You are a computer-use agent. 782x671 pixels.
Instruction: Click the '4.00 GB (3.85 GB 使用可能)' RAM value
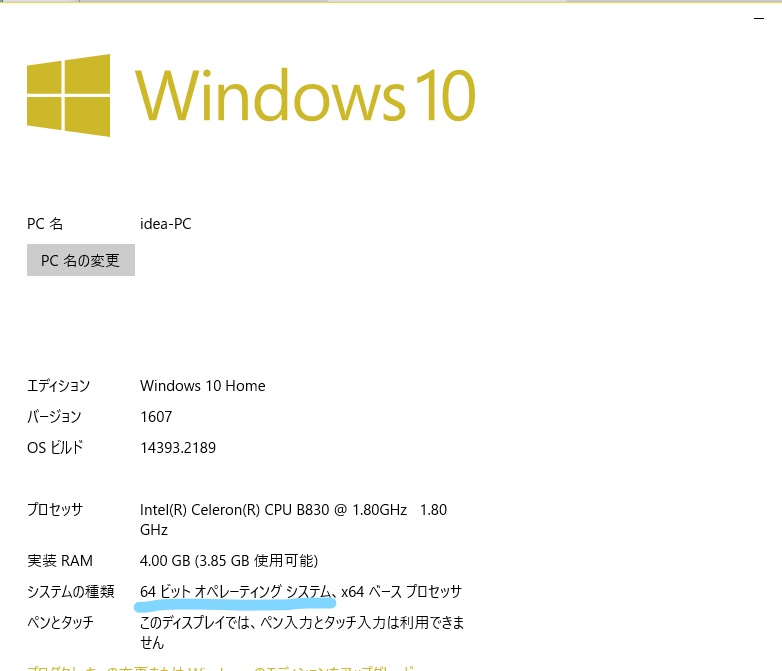click(229, 561)
